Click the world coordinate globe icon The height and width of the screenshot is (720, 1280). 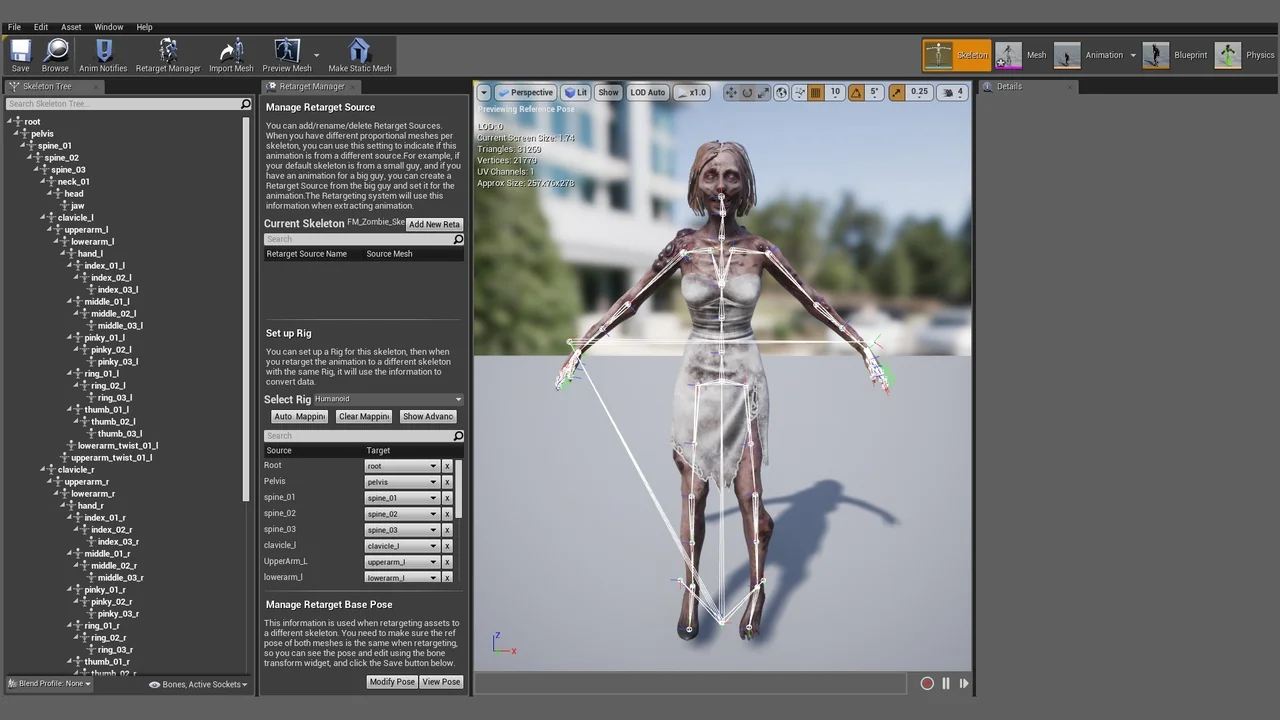(782, 93)
